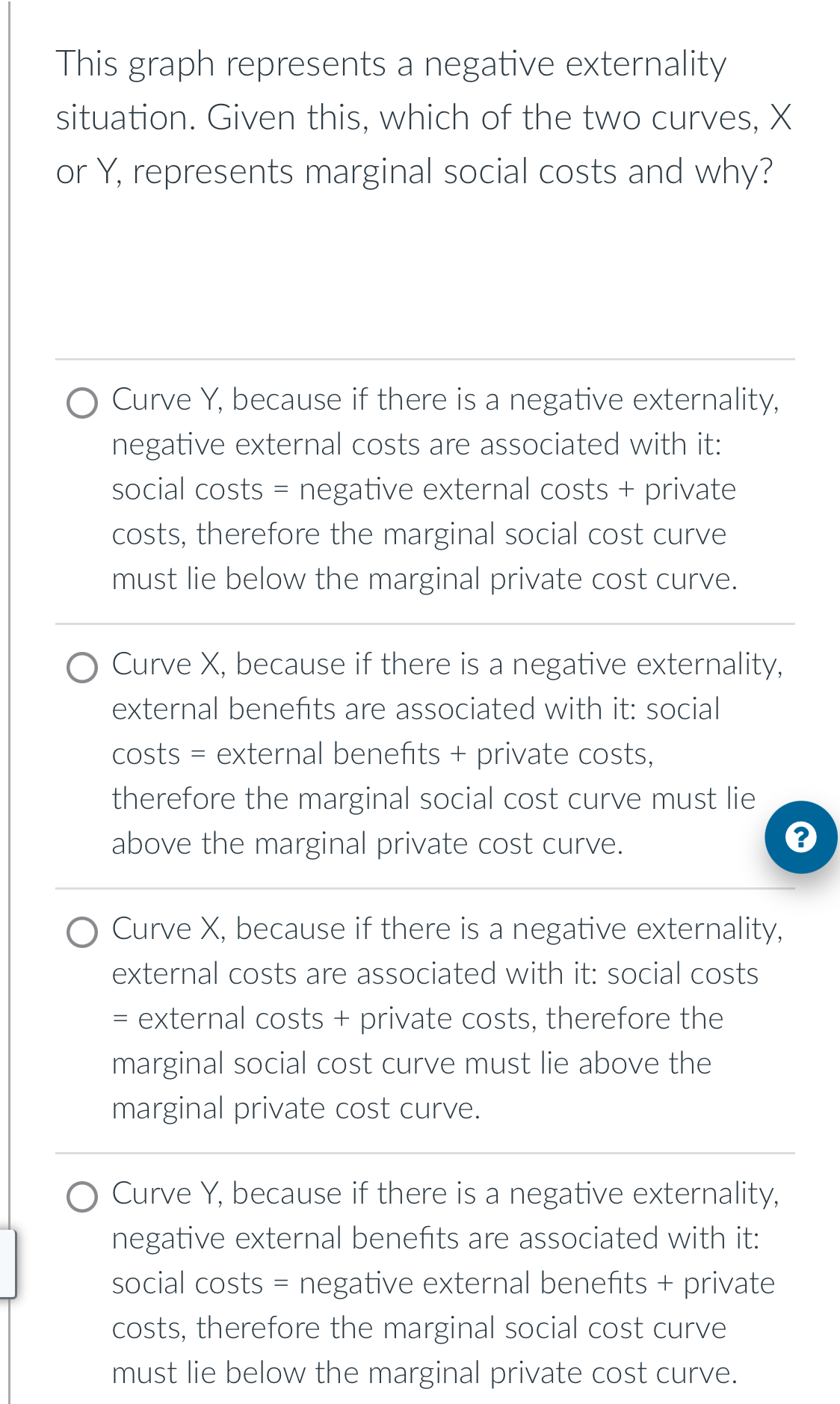The height and width of the screenshot is (1404, 840).
Task: Click the first radio circle in the list
Action: click(x=83, y=401)
